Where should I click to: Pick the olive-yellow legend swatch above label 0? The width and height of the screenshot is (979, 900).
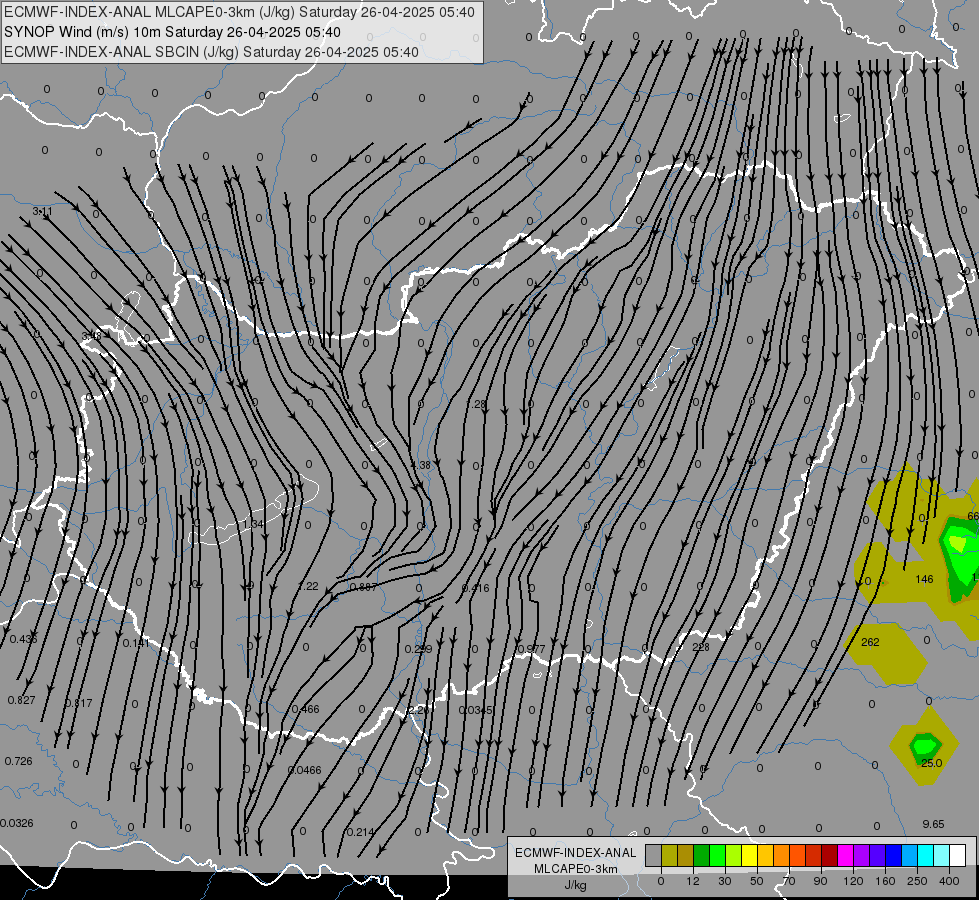(x=669, y=855)
